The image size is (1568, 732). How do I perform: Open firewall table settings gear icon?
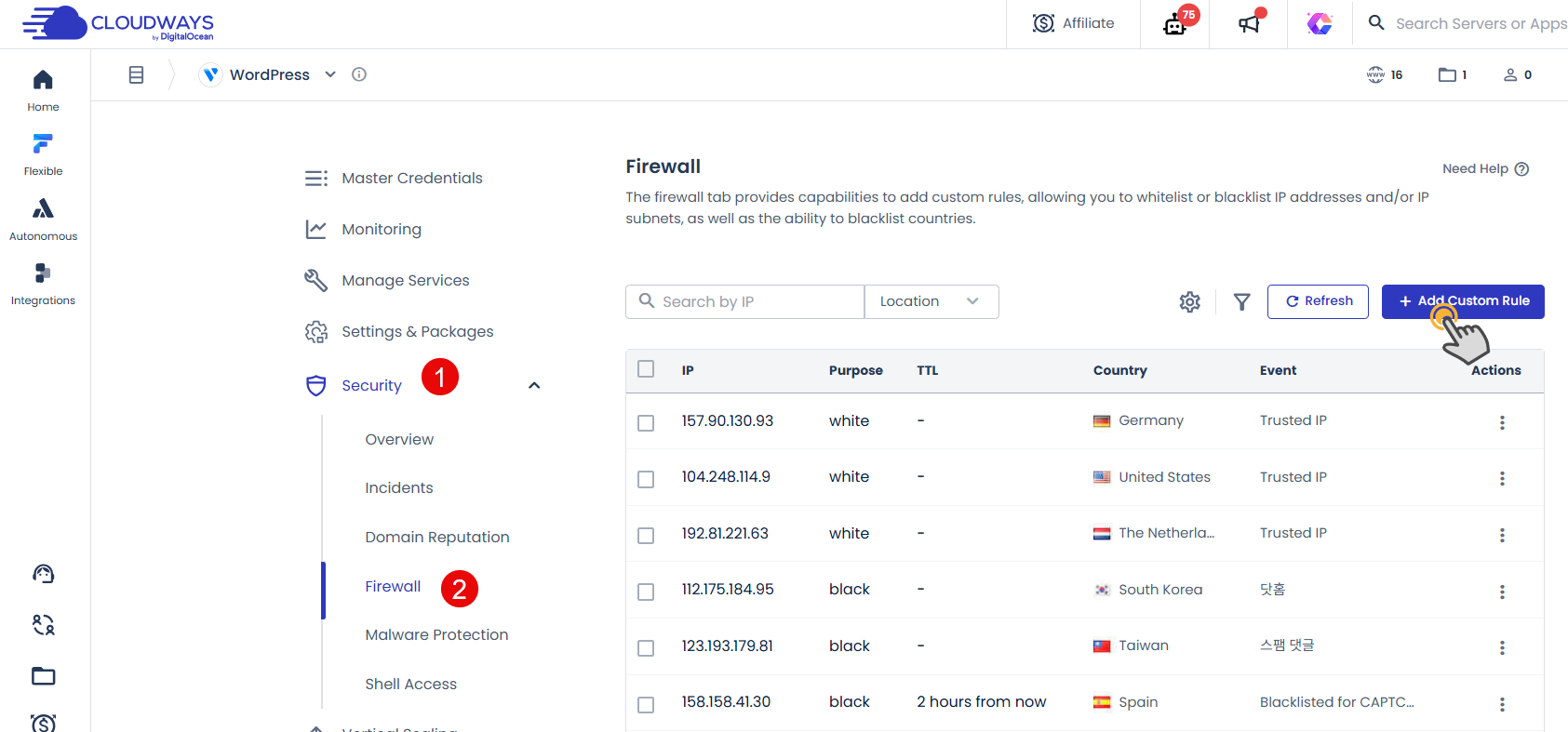click(1190, 302)
